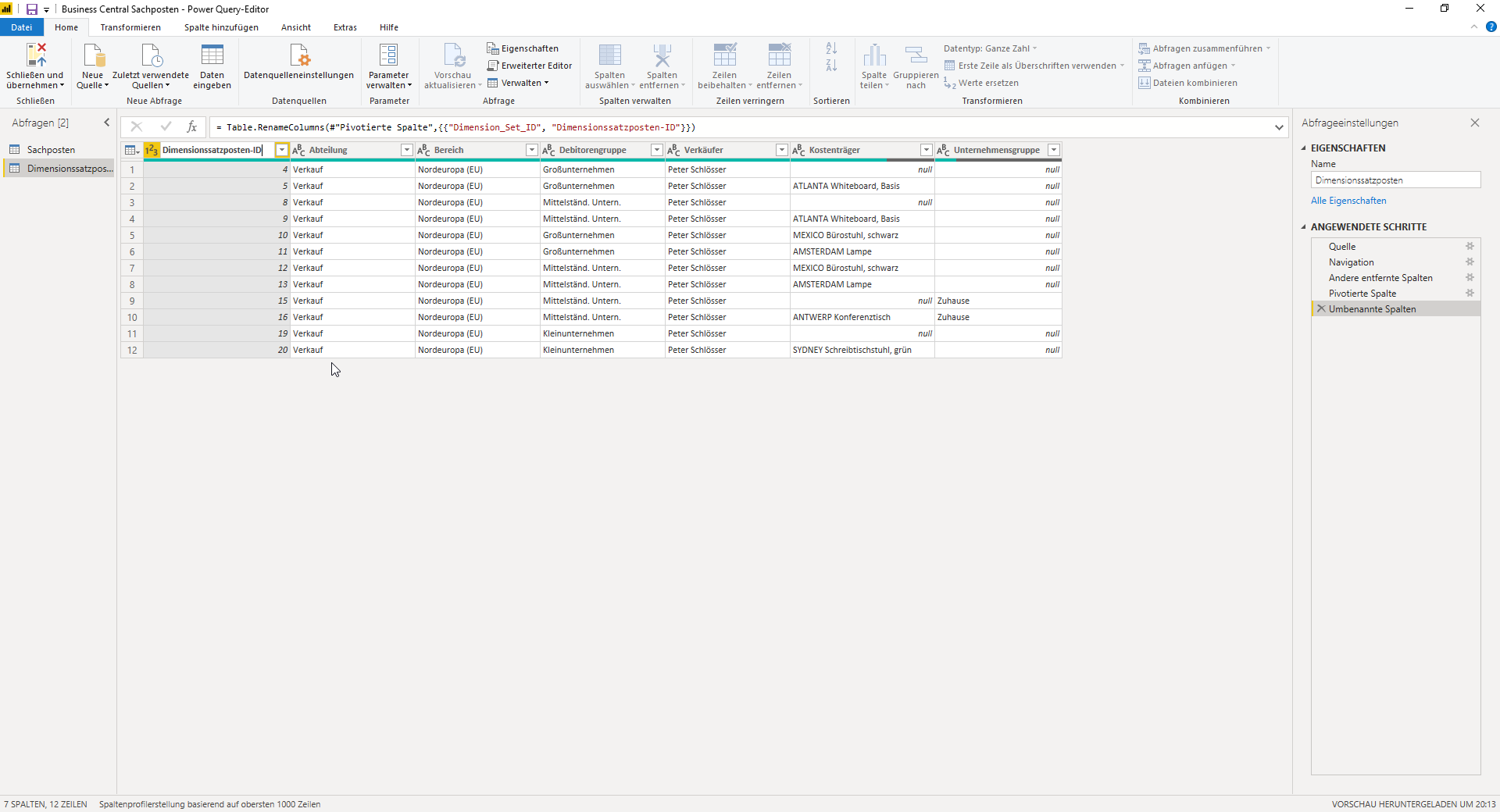Switch to the Transformieren tab
1500x812 pixels.
click(x=130, y=27)
